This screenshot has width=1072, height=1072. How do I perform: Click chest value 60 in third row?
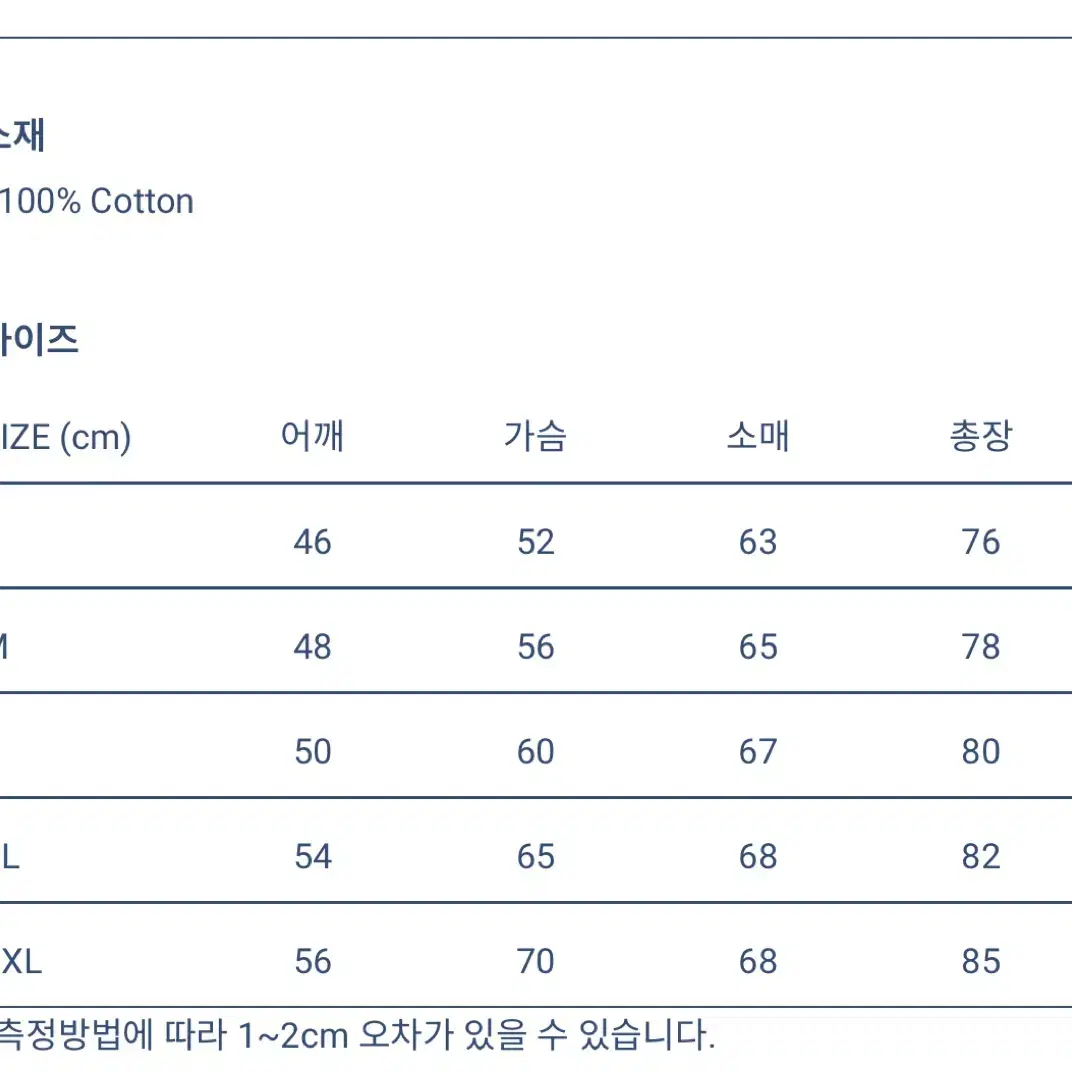tap(535, 752)
